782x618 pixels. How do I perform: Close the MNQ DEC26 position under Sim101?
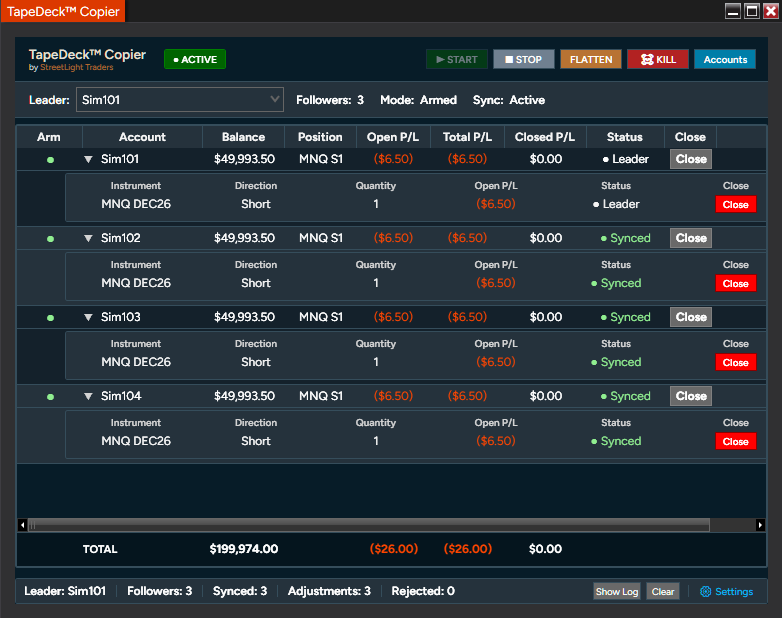pos(736,205)
